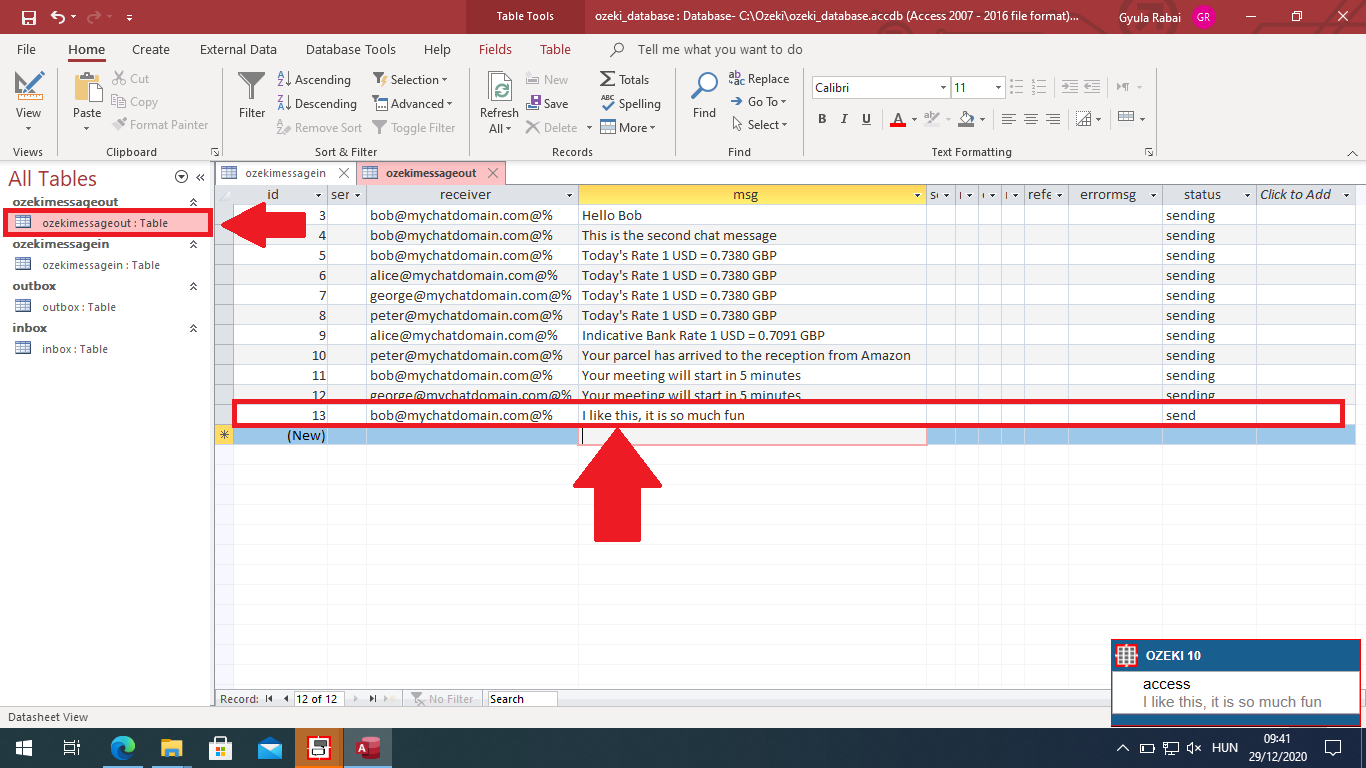The width and height of the screenshot is (1366, 768).
Task: Toggle Italic text formatting
Action: [x=844, y=119]
